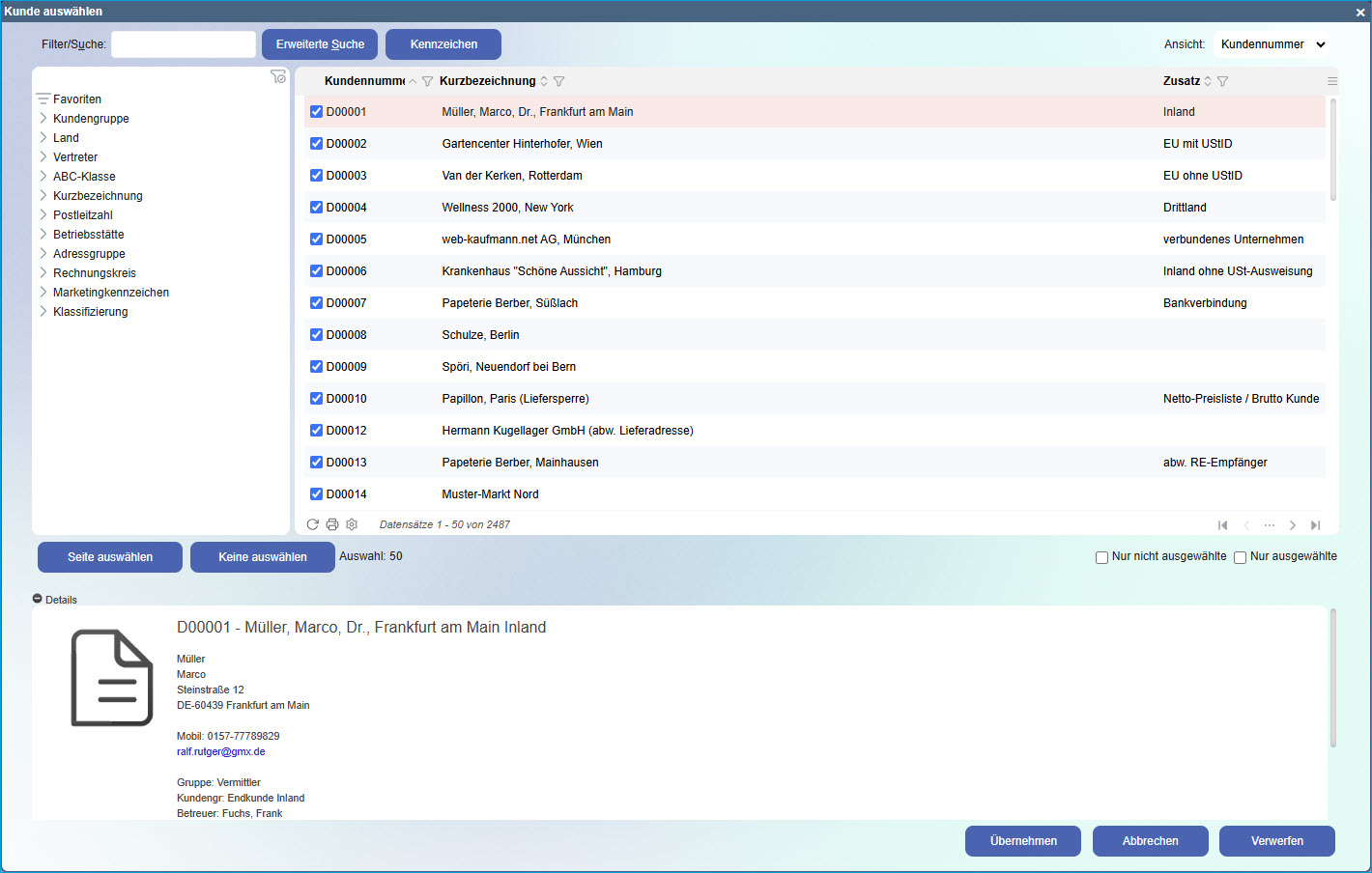Sort by the Kurzbezeichnung column header
1372x873 pixels.
[487, 81]
